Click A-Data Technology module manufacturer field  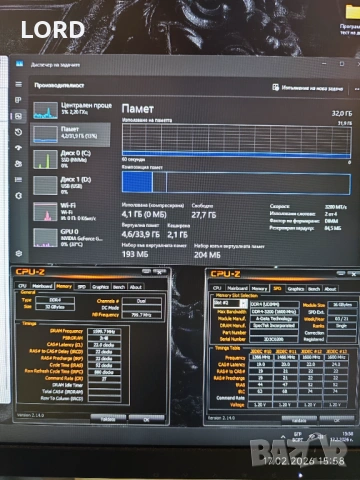(x=274, y=319)
